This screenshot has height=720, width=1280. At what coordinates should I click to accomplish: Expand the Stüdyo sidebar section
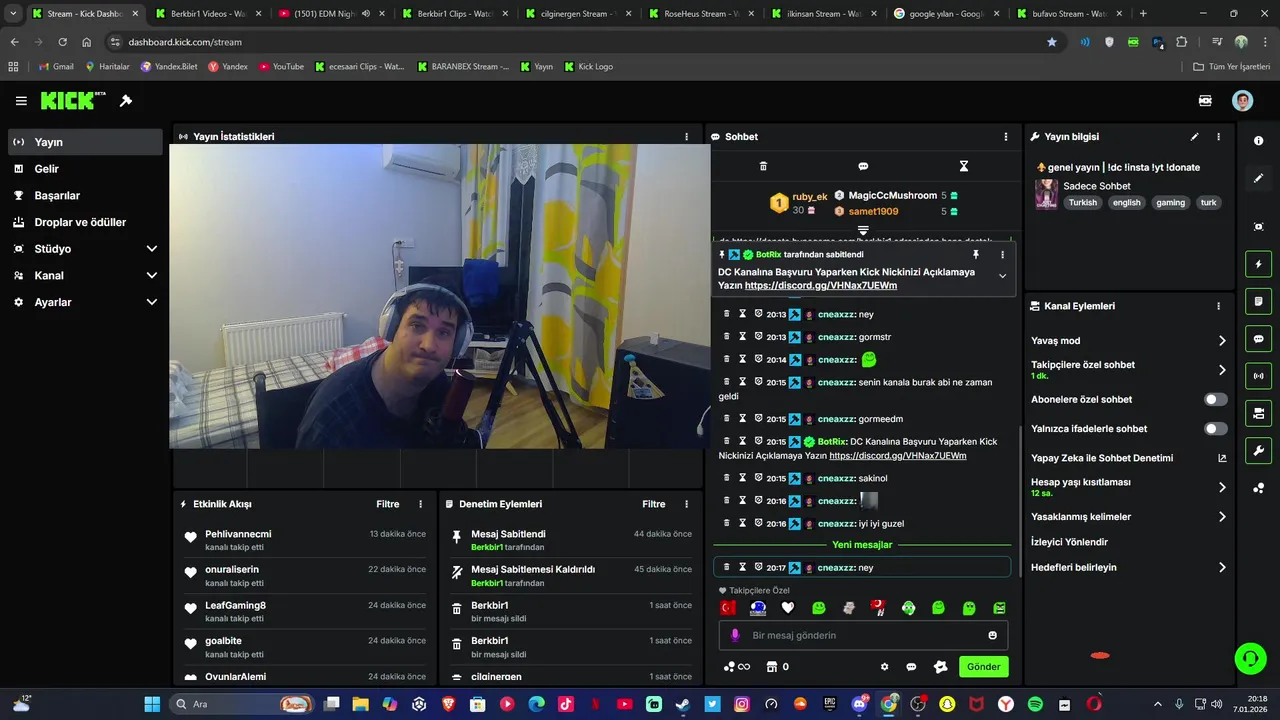click(152, 249)
